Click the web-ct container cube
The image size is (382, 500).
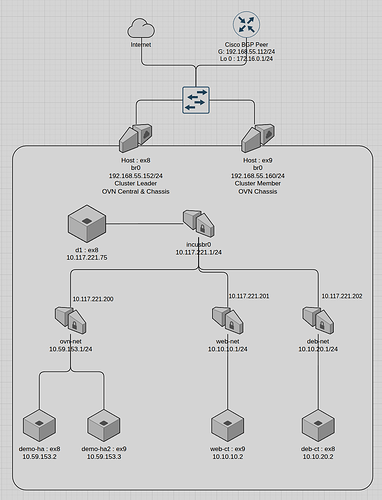(228, 426)
